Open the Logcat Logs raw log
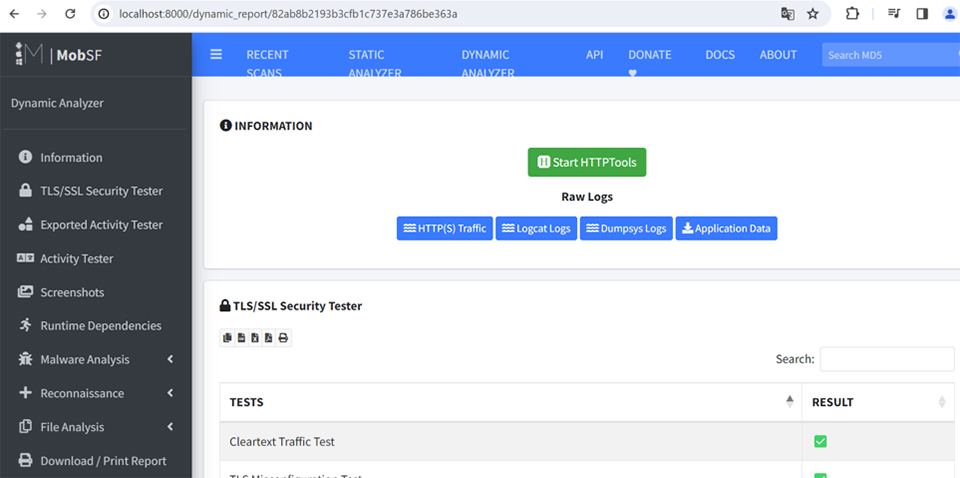The width and height of the screenshot is (960, 478). point(536,228)
